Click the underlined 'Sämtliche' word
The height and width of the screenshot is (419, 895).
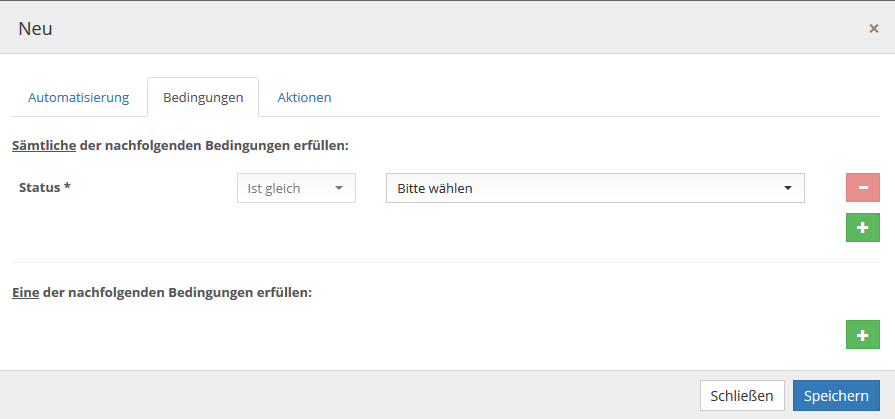43,145
